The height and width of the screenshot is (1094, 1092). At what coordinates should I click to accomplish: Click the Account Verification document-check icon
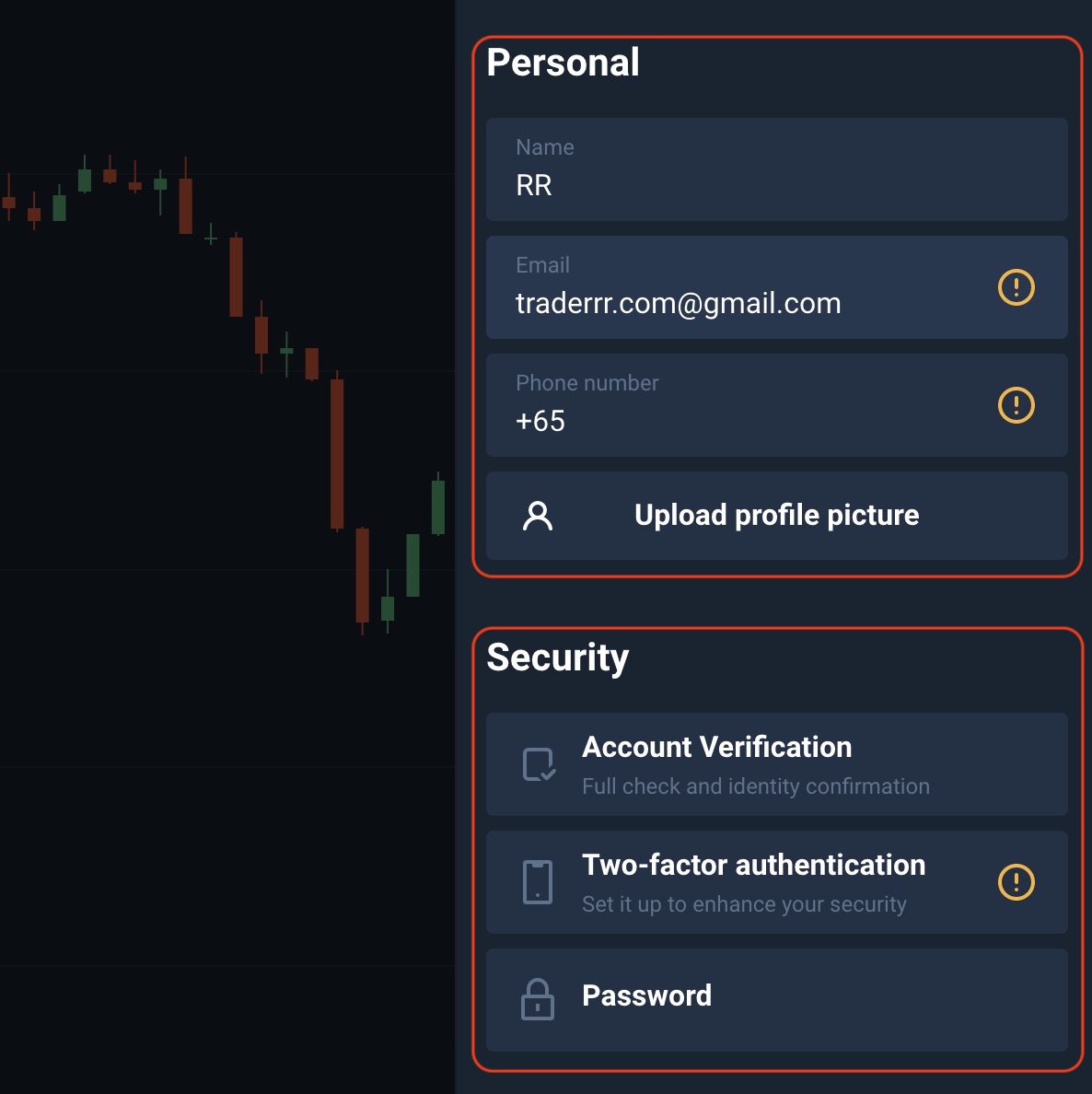(539, 764)
